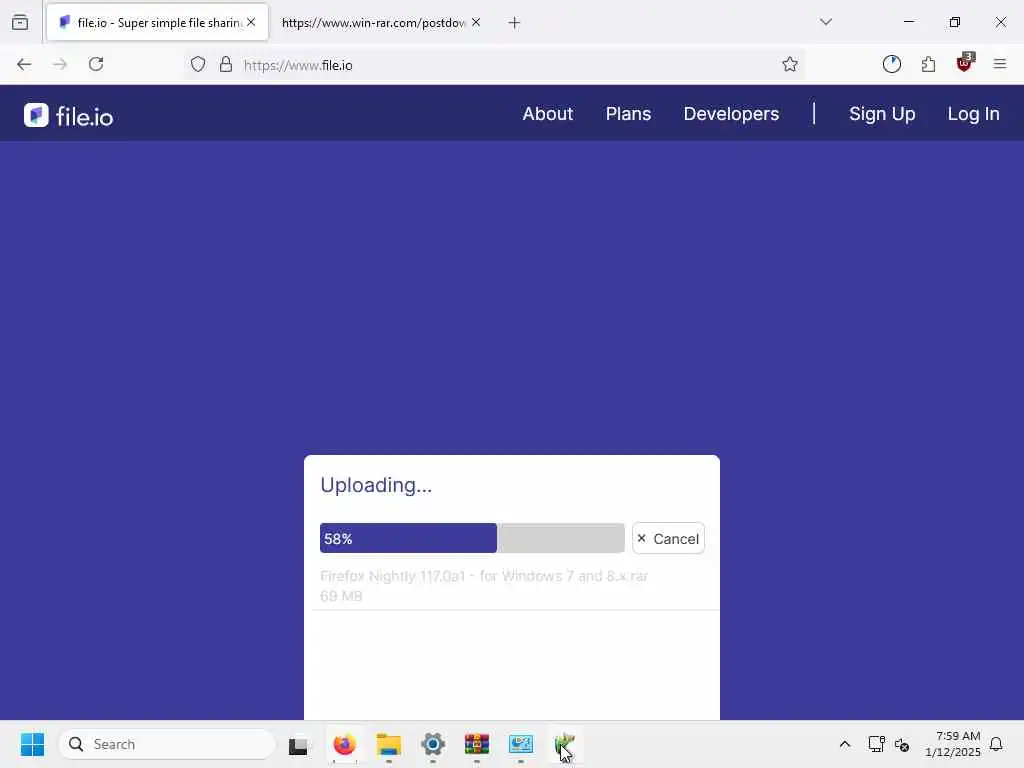Image resolution: width=1024 pixels, height=768 pixels.
Task: Open the Windows Start menu
Action: coord(32,744)
